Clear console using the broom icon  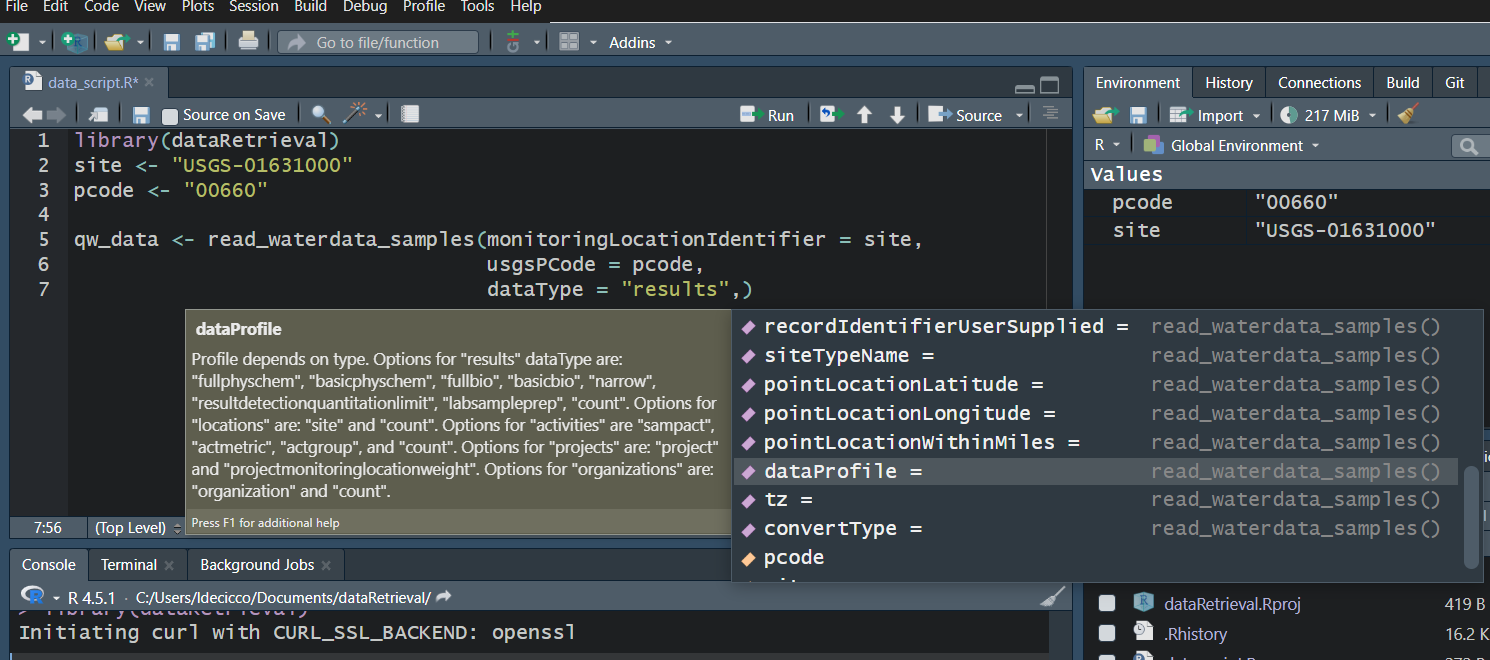(x=1052, y=597)
